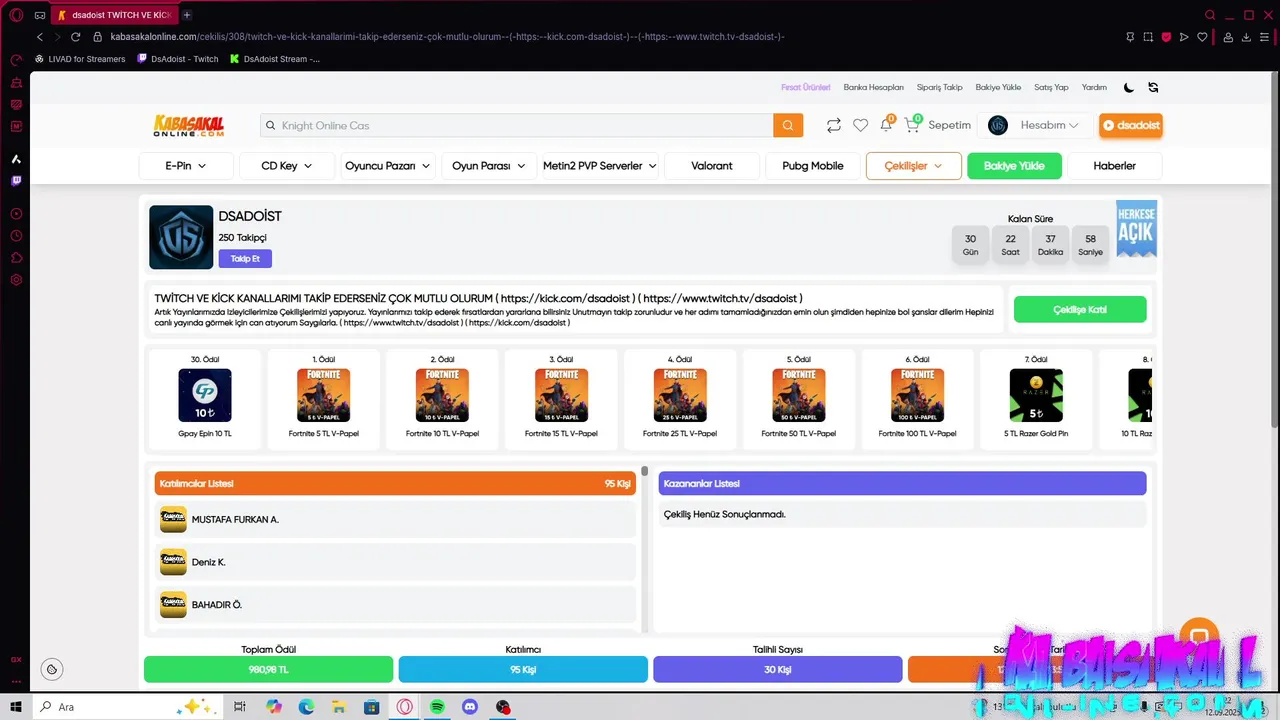Click the cookie settings icon
This screenshot has height=720, width=1280.
click(x=52, y=669)
